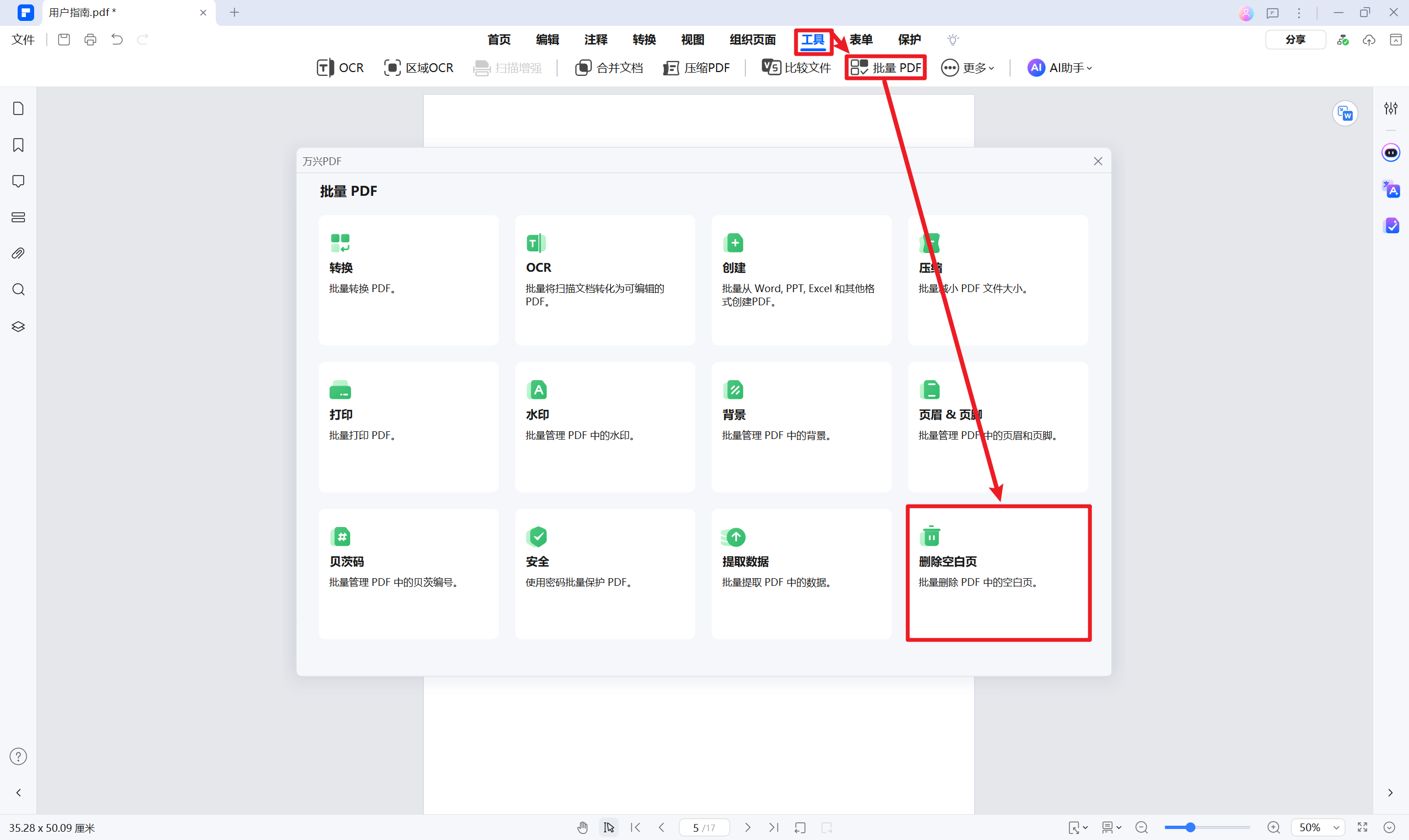The height and width of the screenshot is (840, 1409).
Task: Choose the 删除空白页 batch card
Action: click(x=998, y=573)
